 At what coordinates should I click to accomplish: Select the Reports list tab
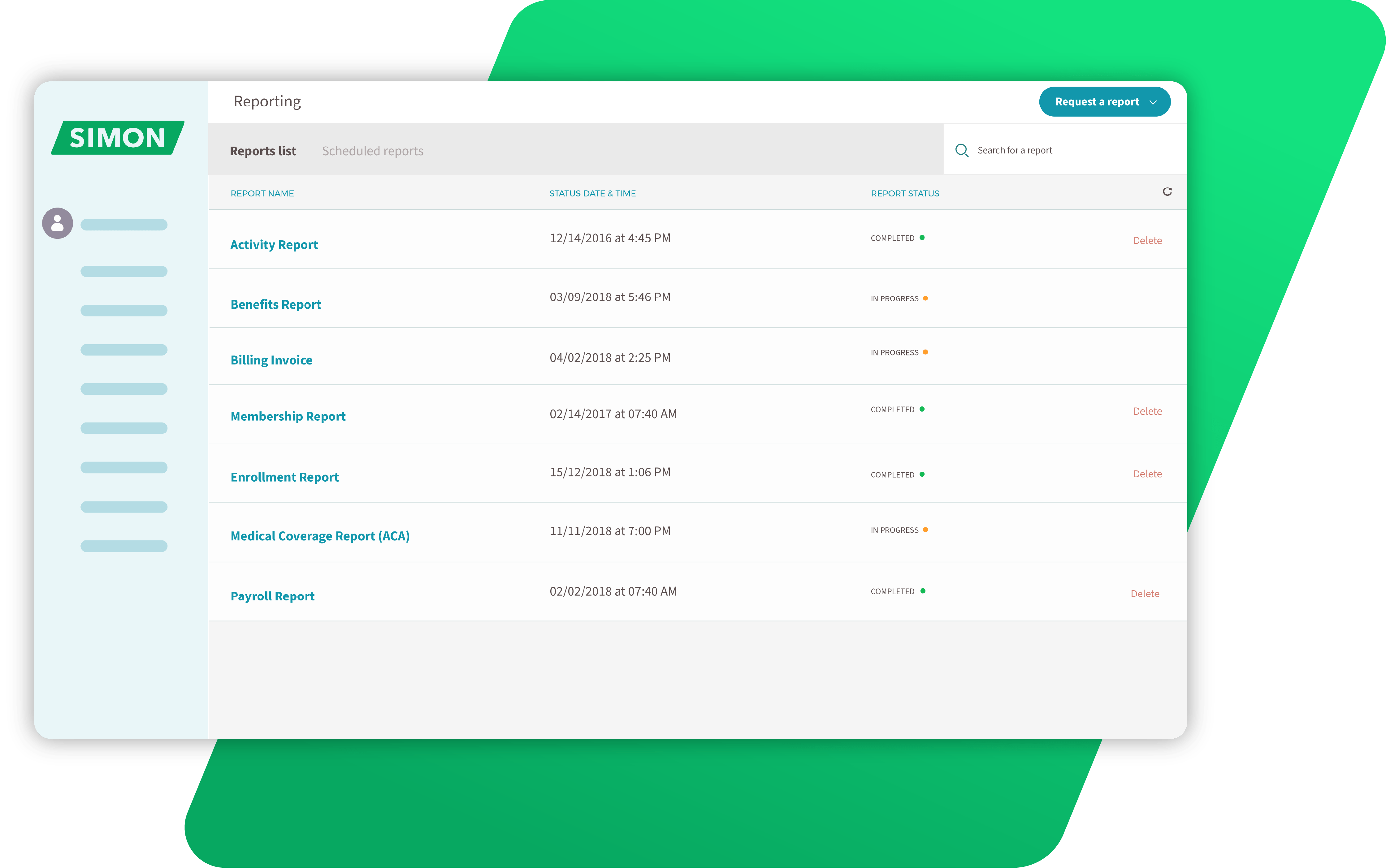(x=262, y=151)
